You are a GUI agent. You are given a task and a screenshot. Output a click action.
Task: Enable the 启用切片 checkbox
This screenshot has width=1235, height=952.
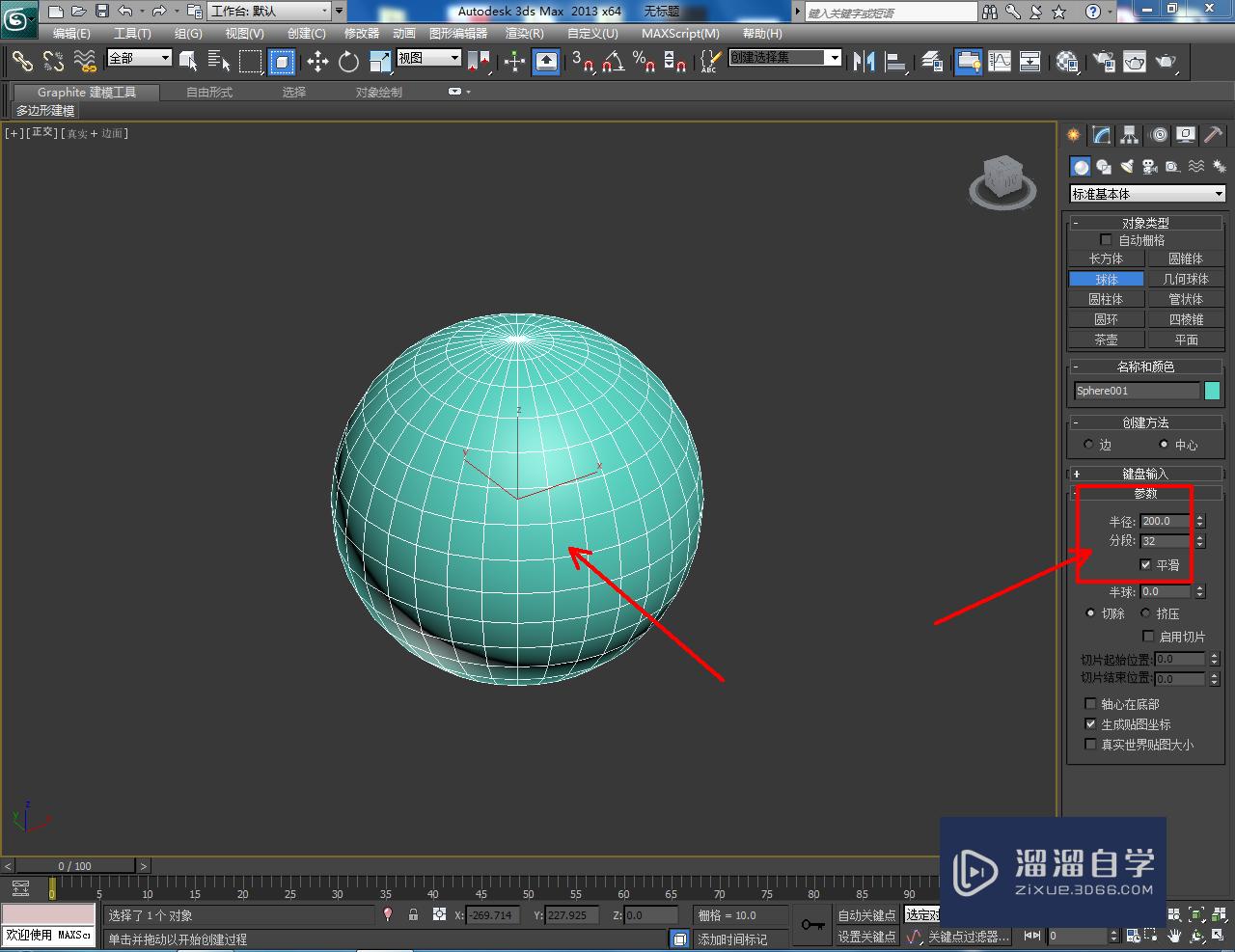click(1148, 637)
